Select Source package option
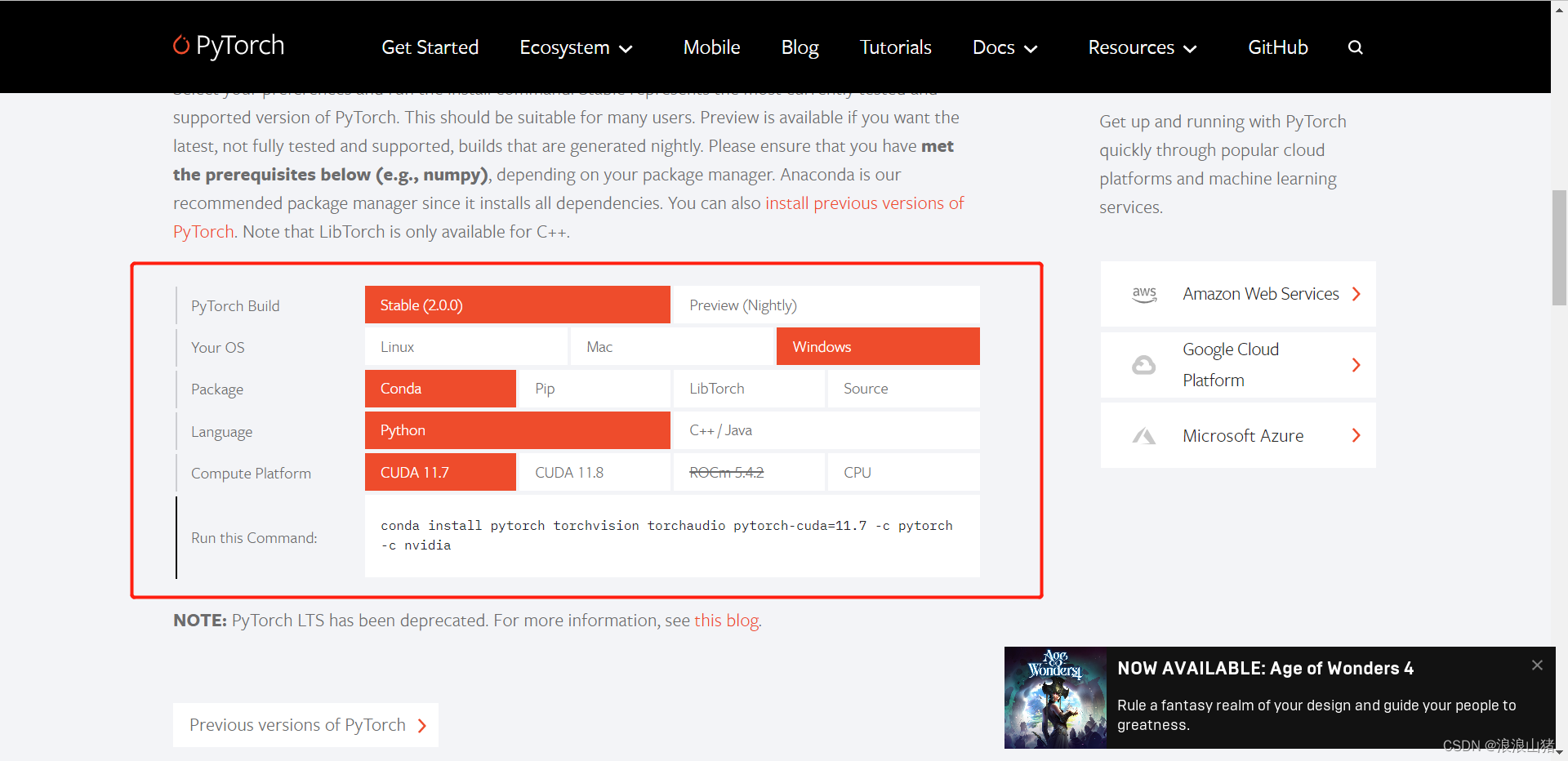Image resolution: width=1568 pixels, height=761 pixels. click(904, 389)
